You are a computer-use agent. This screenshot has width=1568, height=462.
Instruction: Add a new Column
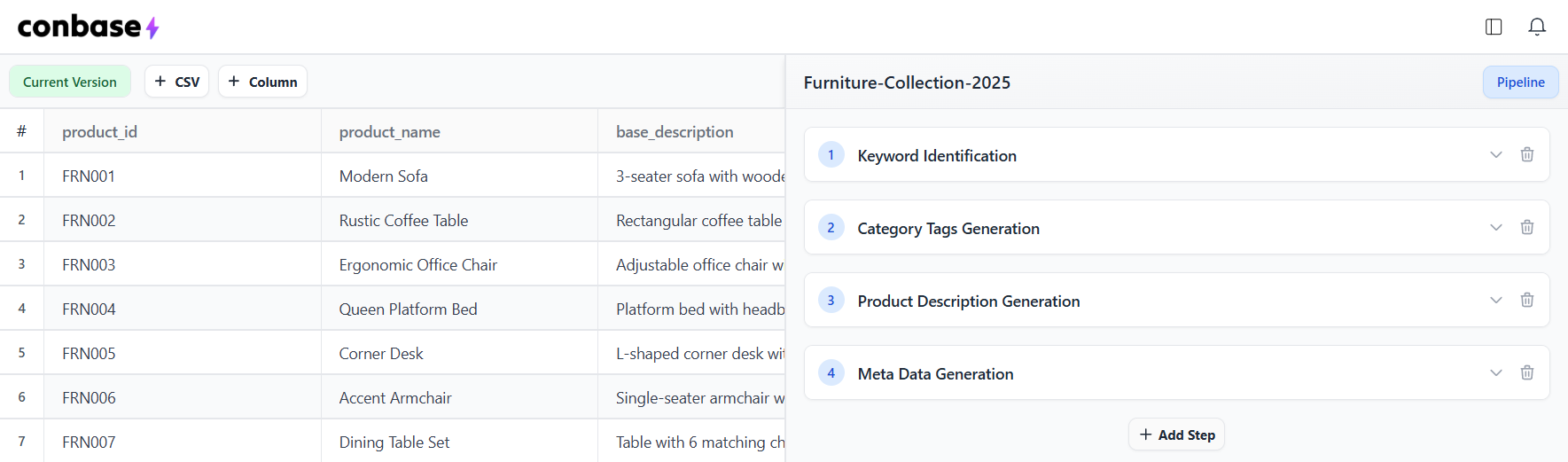coord(262,82)
